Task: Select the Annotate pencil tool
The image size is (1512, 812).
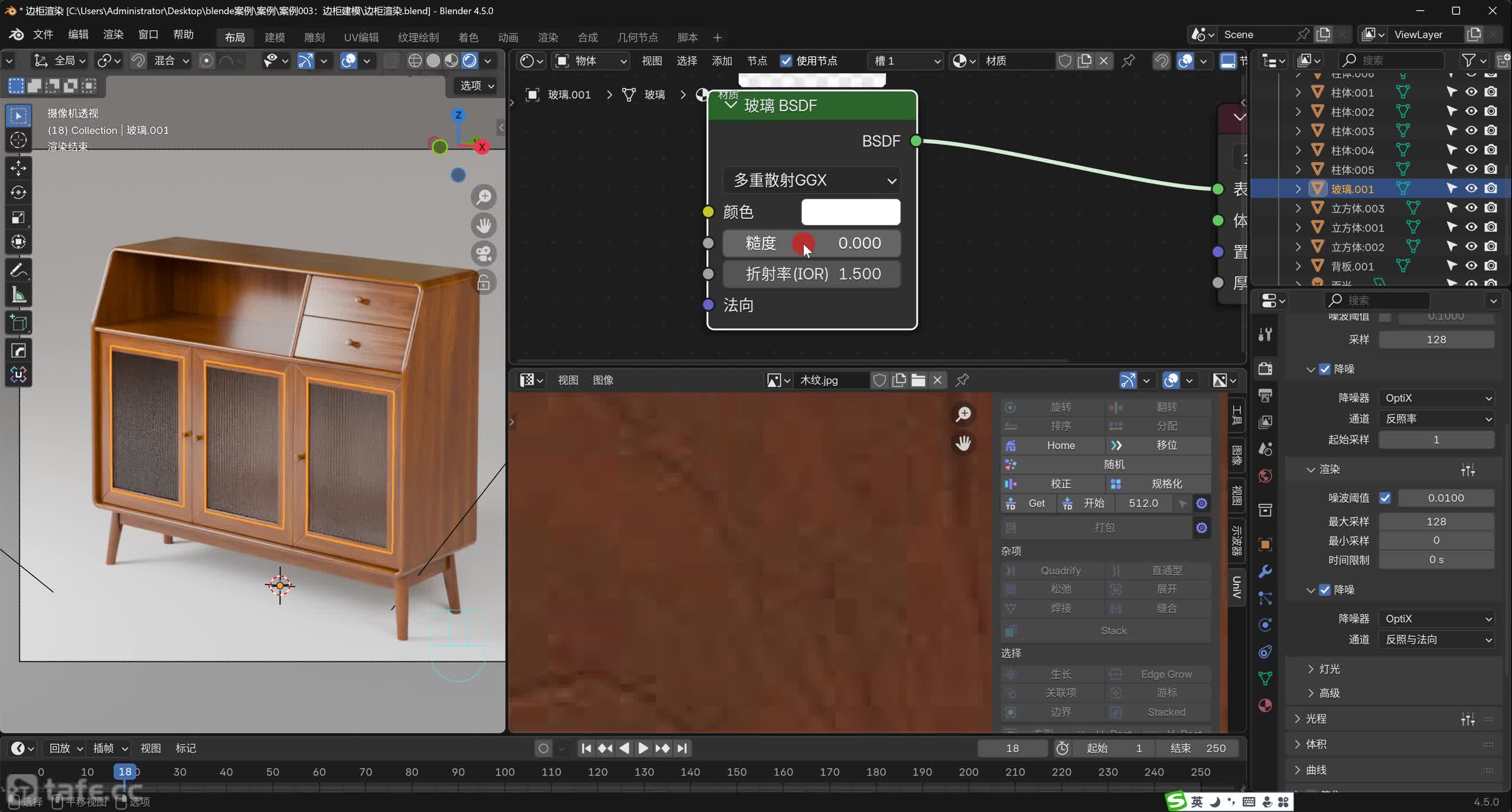Action: click(18, 271)
